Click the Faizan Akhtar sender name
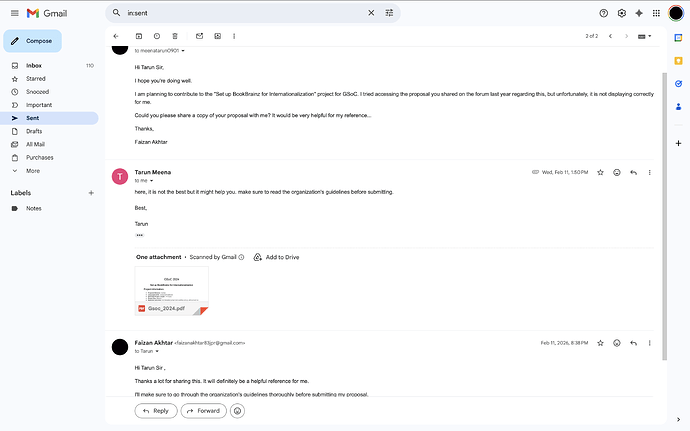The height and width of the screenshot is (431, 690). click(x=154, y=343)
